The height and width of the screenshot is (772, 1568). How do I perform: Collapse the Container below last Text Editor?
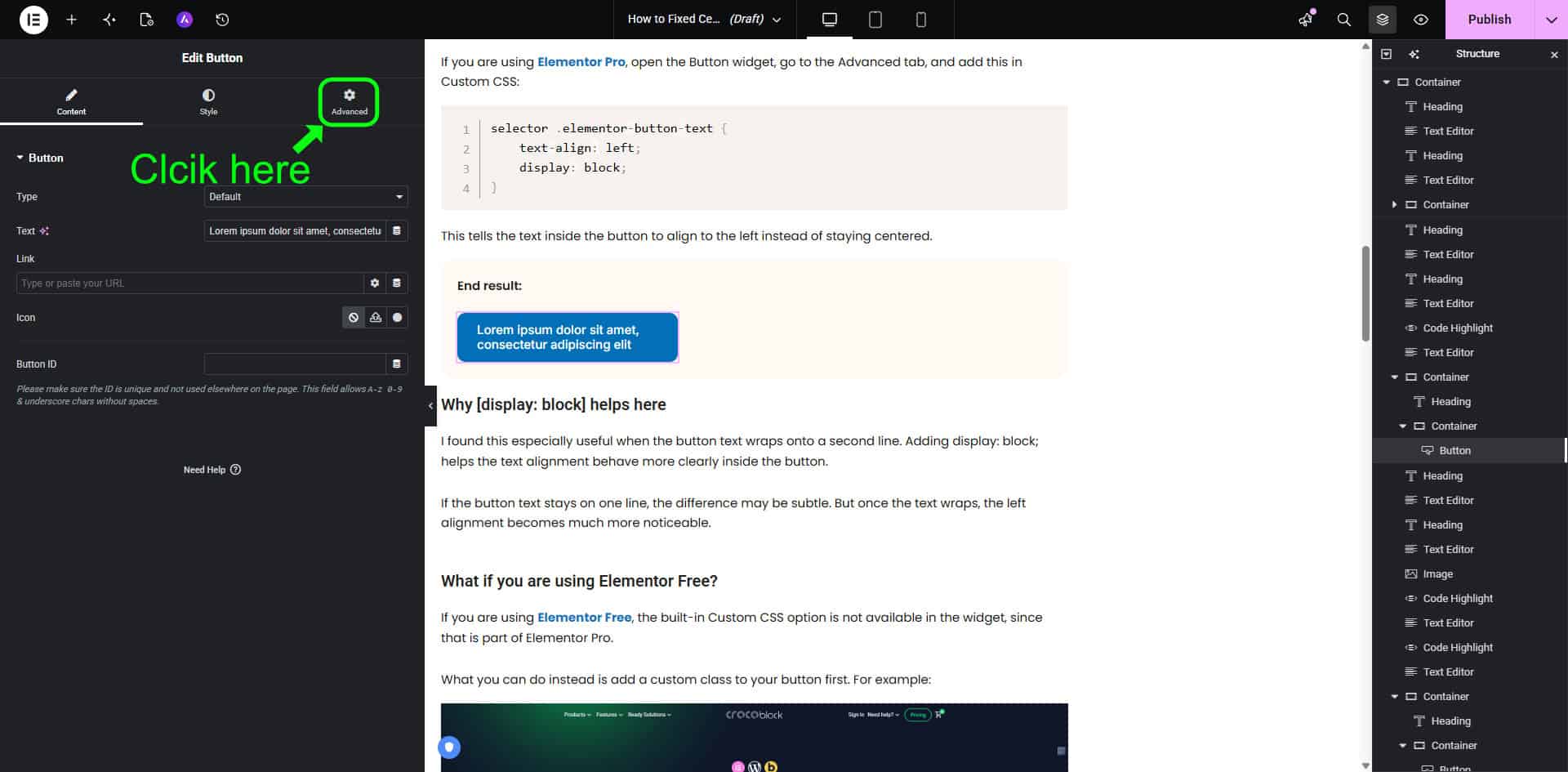click(x=1394, y=697)
